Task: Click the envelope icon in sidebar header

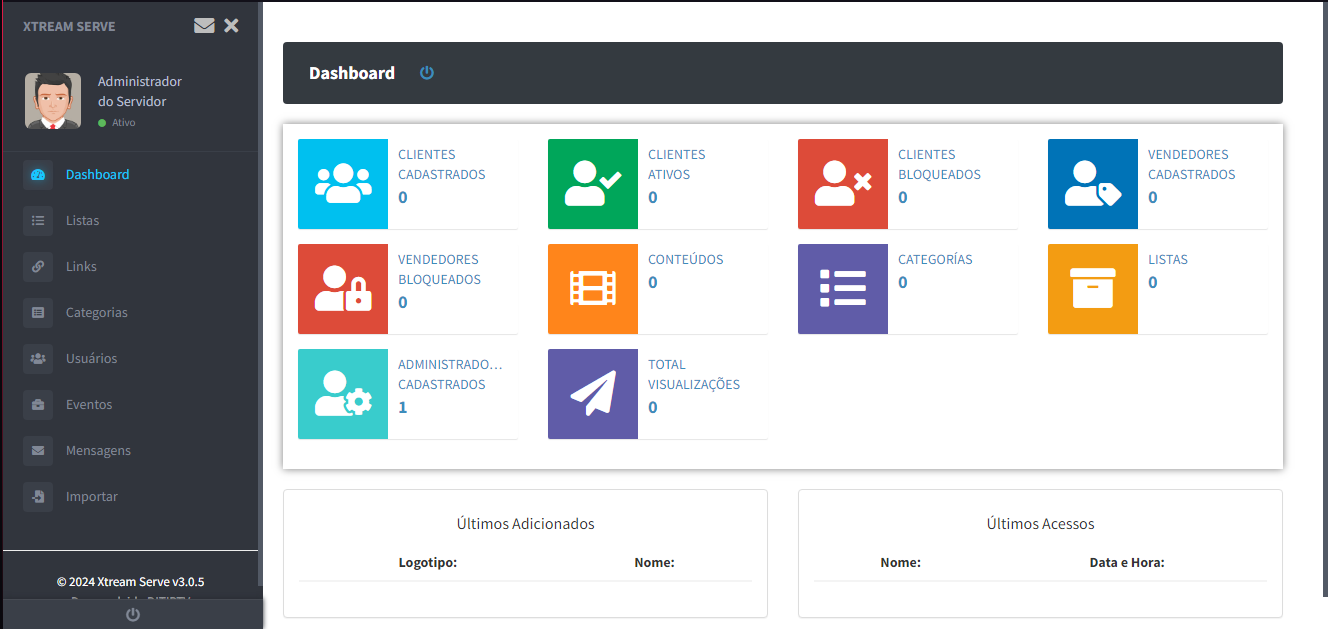Action: [x=204, y=26]
